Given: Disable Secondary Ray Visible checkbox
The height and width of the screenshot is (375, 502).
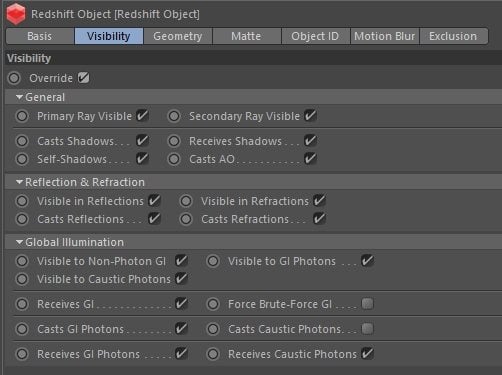Looking at the screenshot, I should [310, 116].
